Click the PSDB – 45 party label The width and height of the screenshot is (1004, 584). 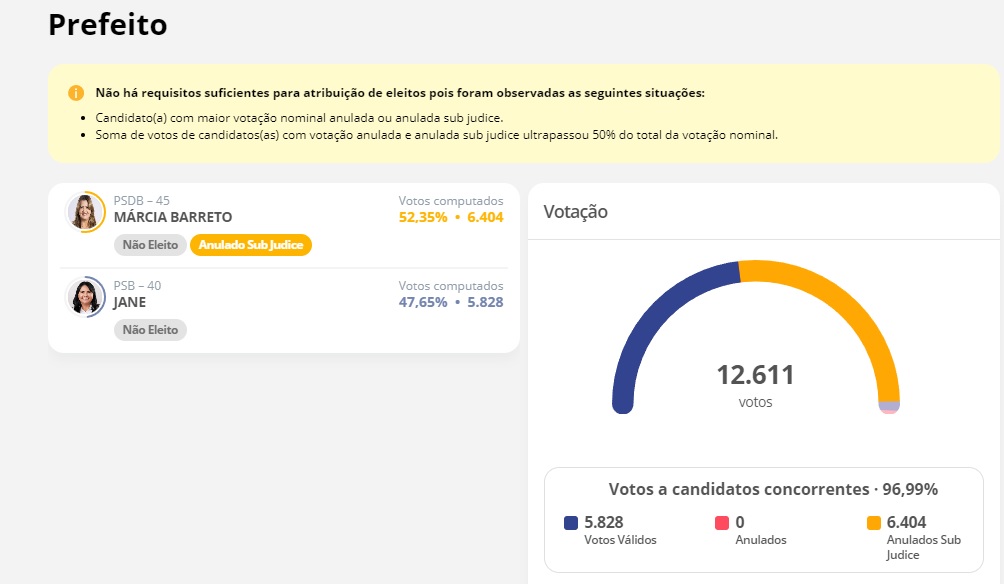click(x=142, y=200)
